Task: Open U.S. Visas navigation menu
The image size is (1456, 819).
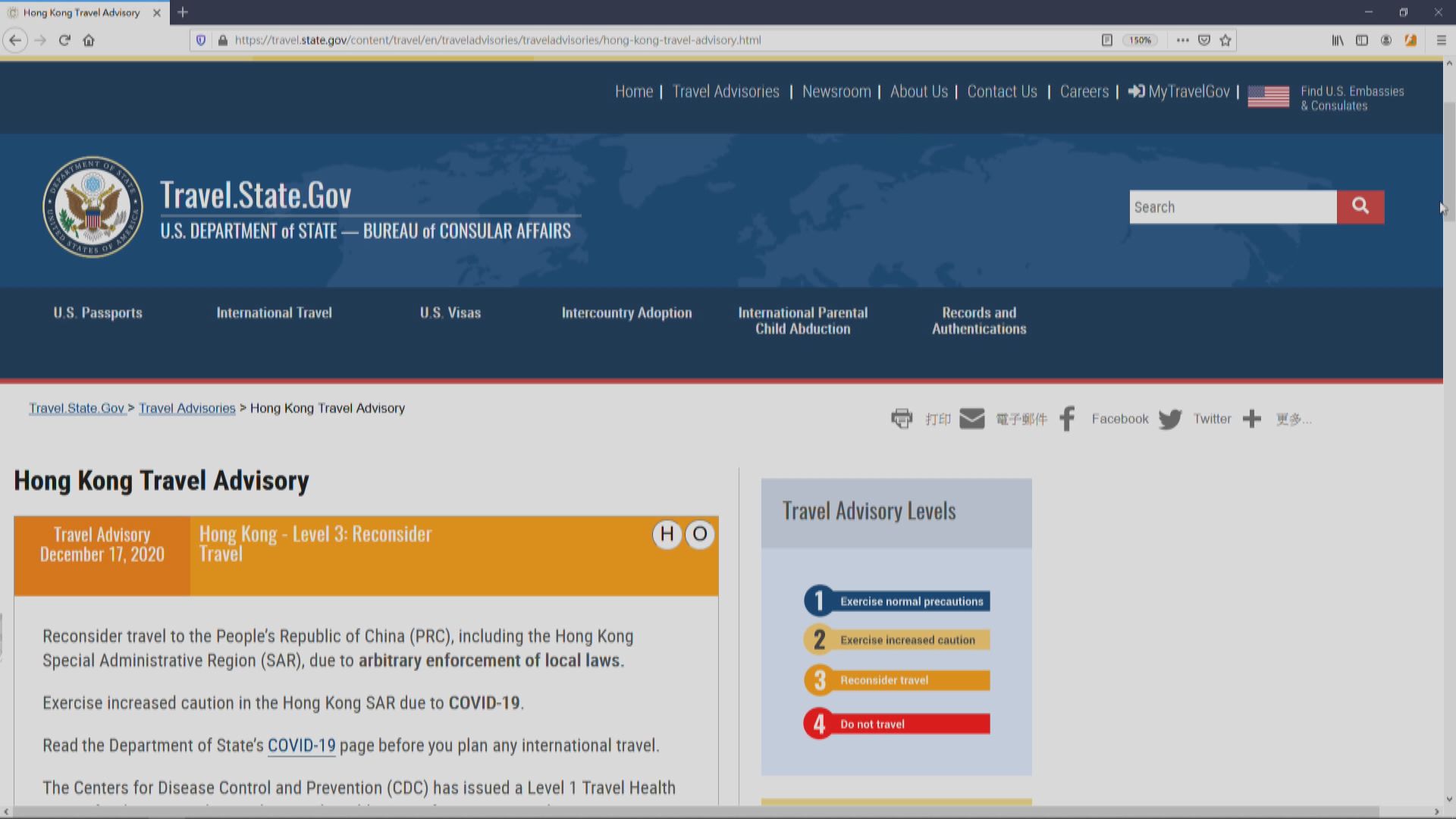Action: pyautogui.click(x=450, y=312)
